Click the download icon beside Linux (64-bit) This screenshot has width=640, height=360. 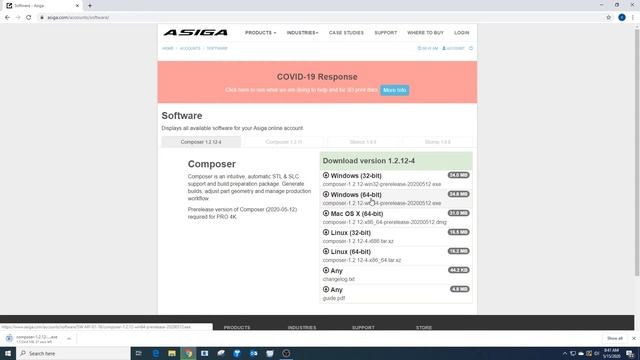click(x=326, y=251)
